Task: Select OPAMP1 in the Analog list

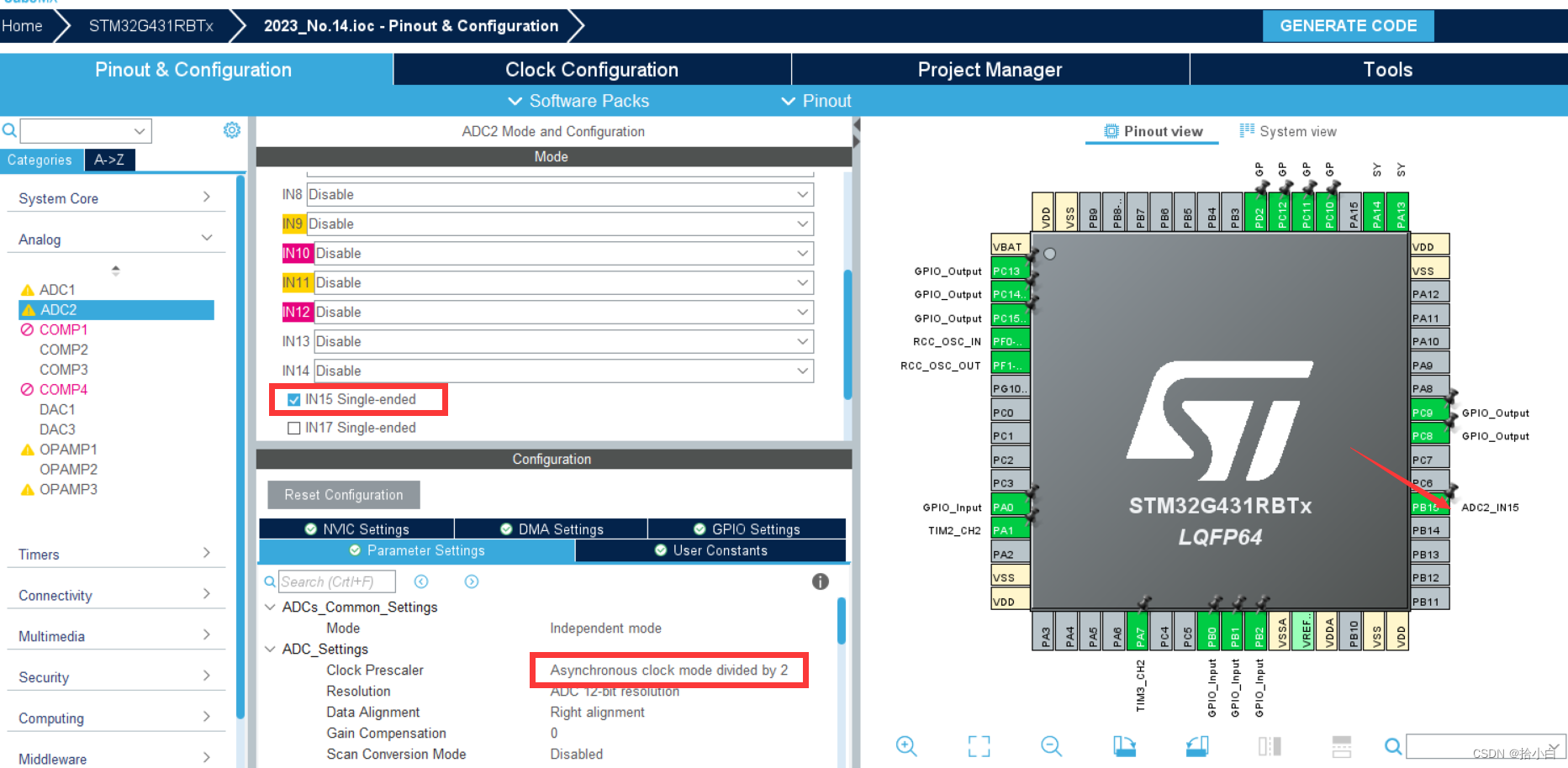Action: point(68,449)
